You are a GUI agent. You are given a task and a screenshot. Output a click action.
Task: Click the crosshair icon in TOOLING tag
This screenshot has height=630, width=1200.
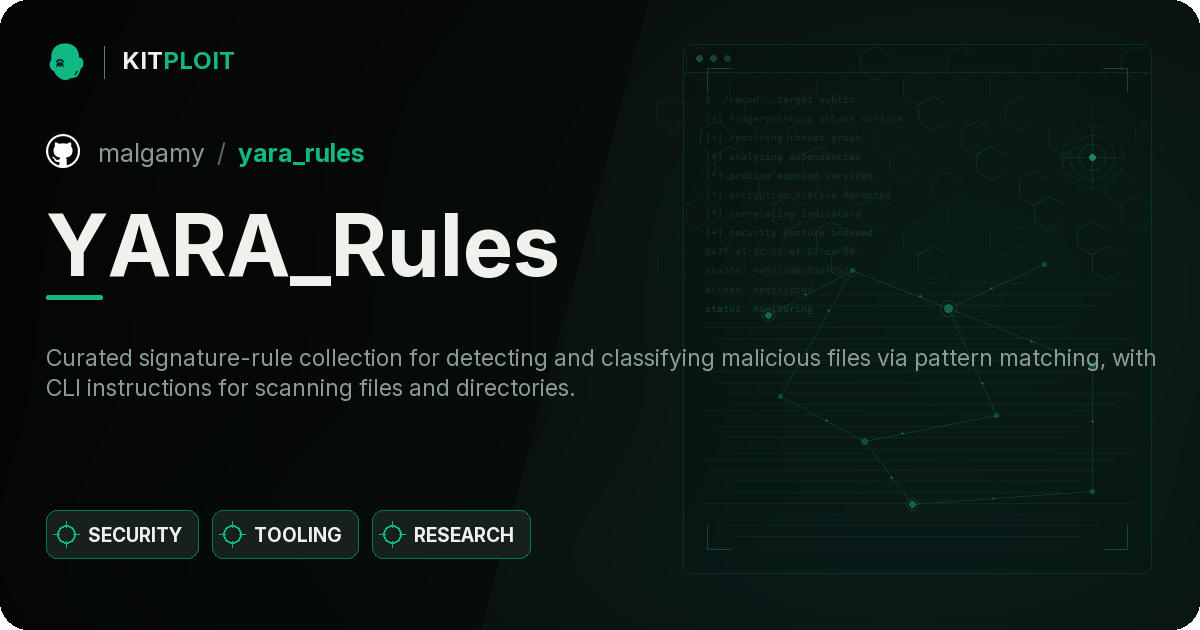pyautogui.click(x=233, y=535)
